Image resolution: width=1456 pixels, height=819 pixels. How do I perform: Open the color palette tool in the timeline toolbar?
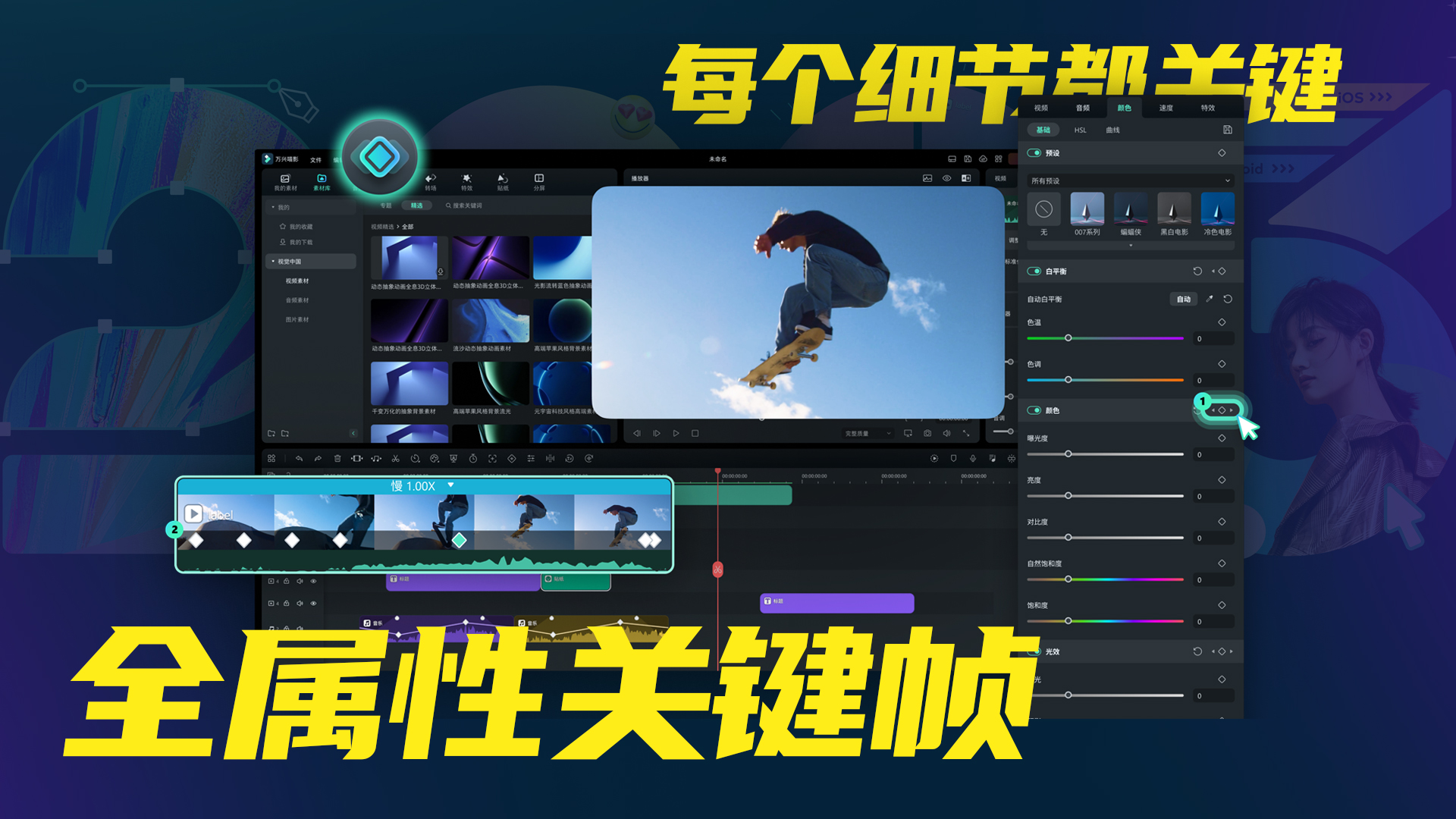click(435, 459)
